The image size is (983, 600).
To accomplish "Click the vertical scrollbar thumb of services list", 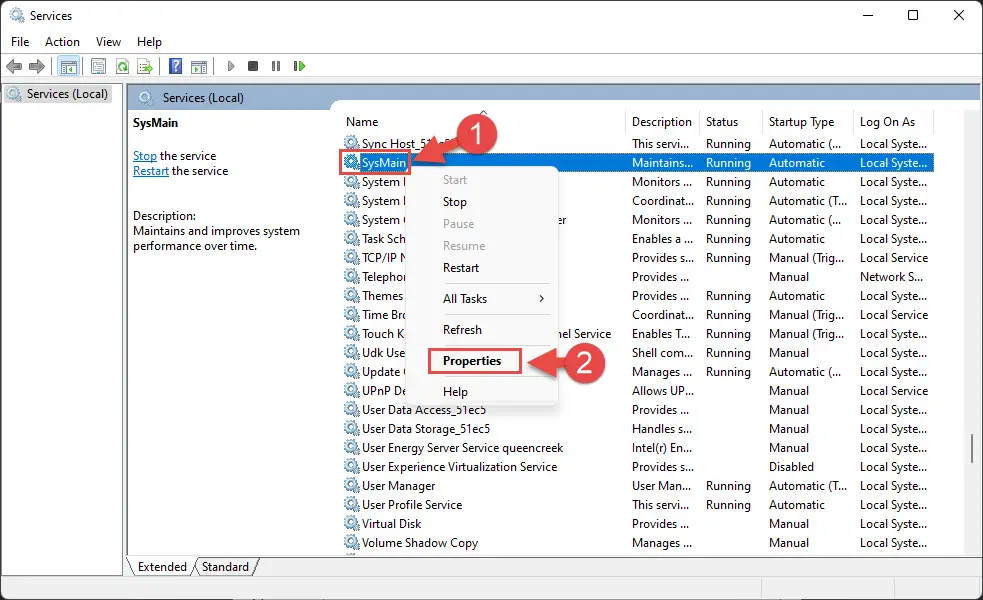I will [x=972, y=449].
